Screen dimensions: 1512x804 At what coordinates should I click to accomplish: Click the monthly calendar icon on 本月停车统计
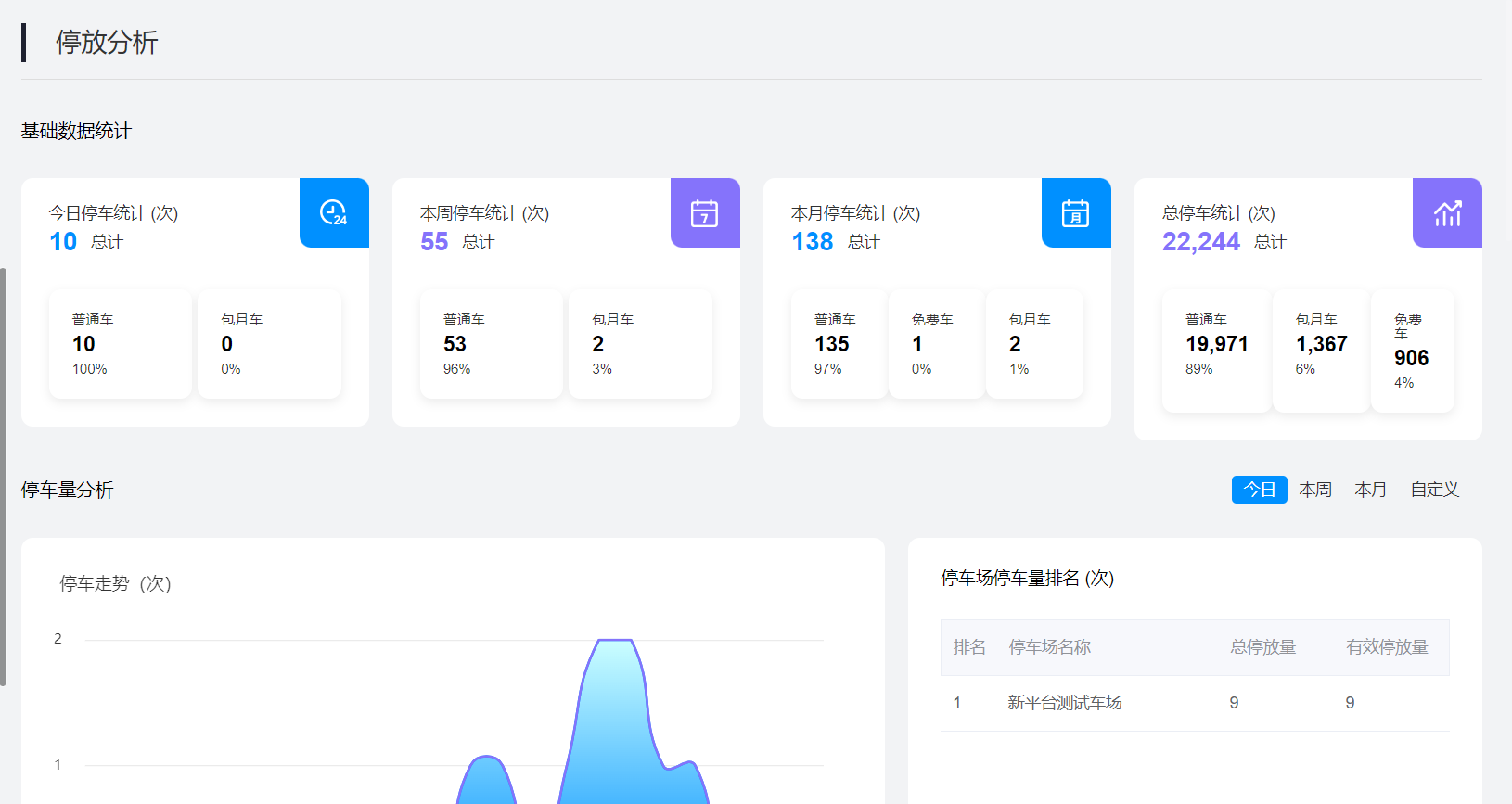click(x=1076, y=213)
